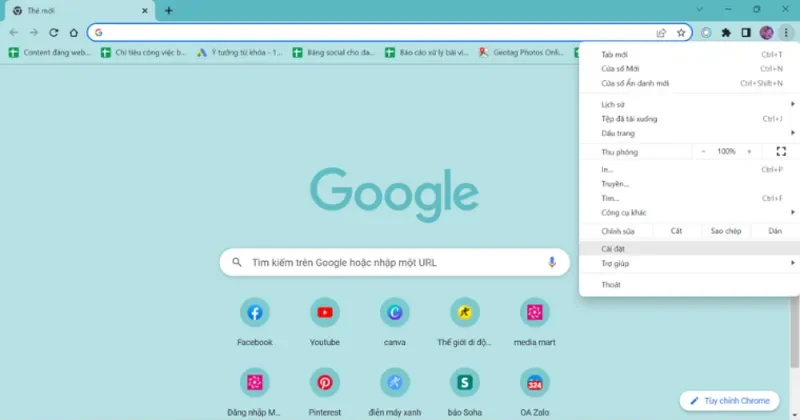Open the Extensions puzzle icon
This screenshot has width=800, height=420.
726,33
